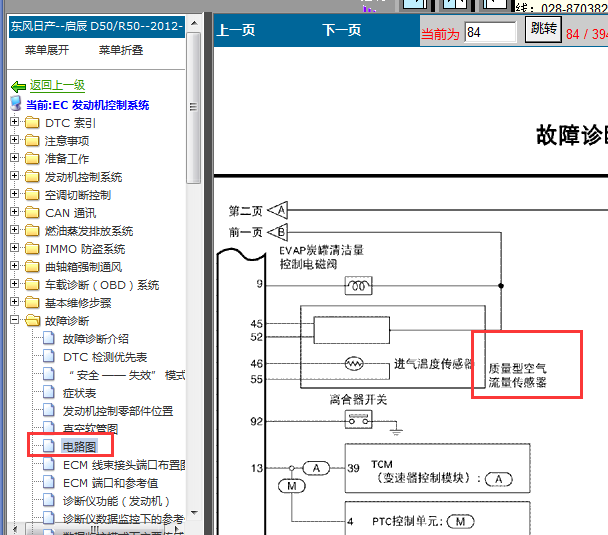This screenshot has height=535, width=608.
Task: Open the 诊断仪数据监控下的参考 item
Action: (x=123, y=518)
